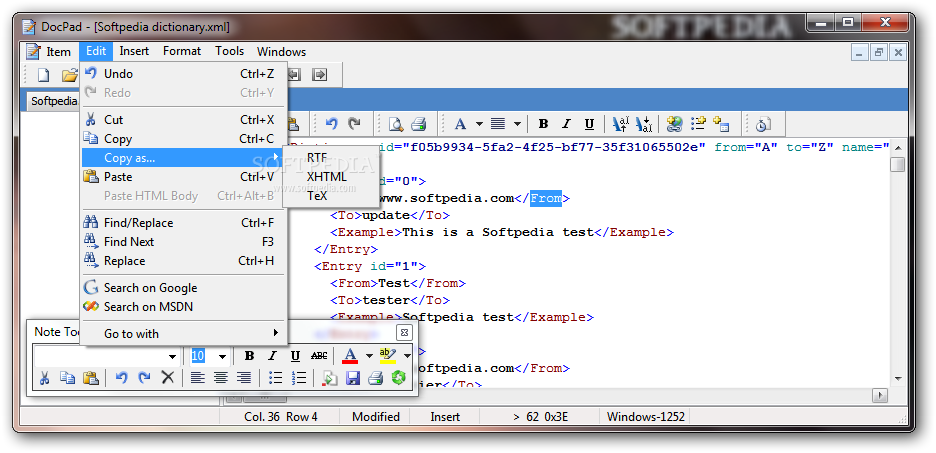
Task: Align text center in Note toolbar
Action: [220, 377]
